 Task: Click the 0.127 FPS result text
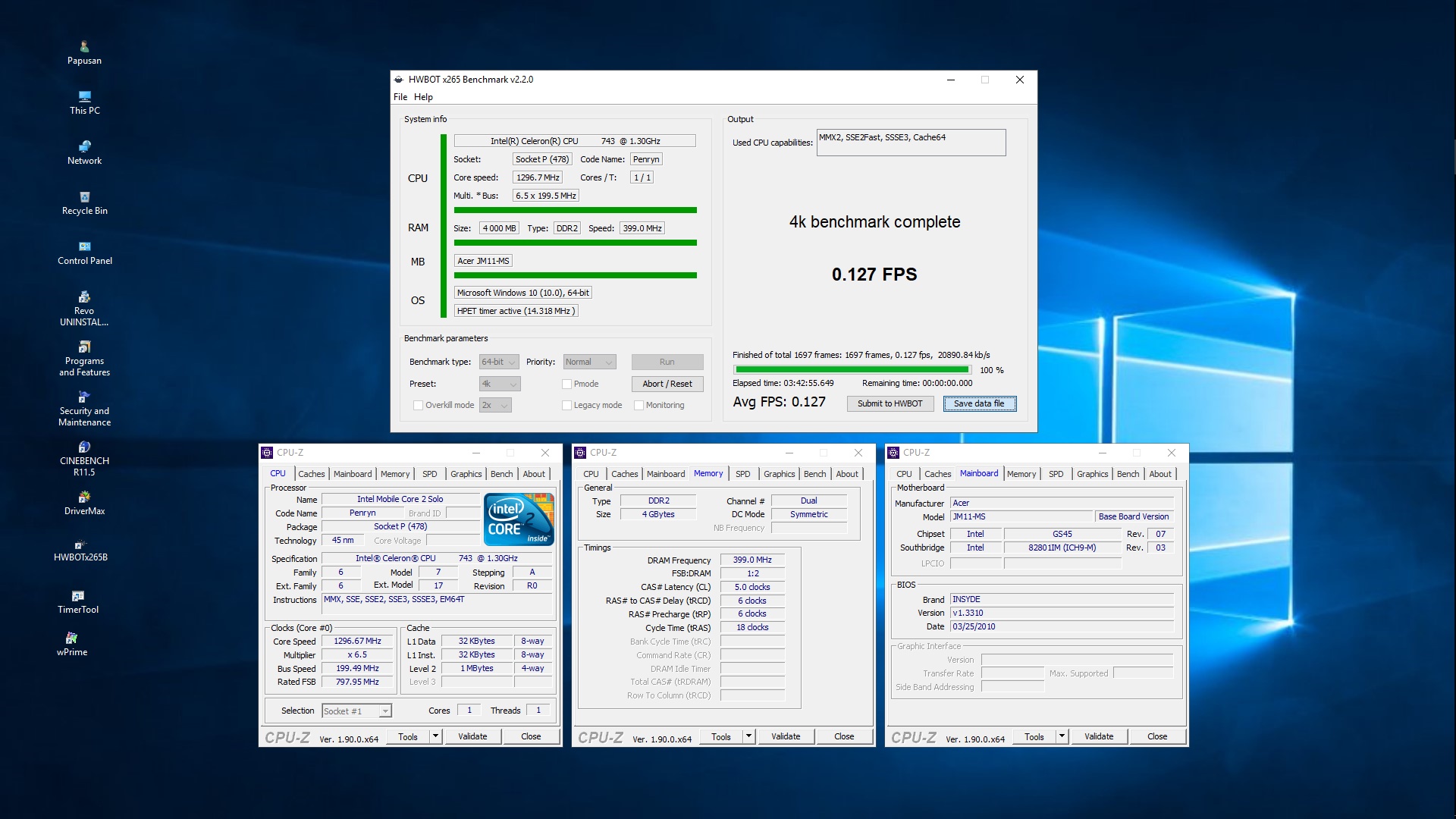874,275
